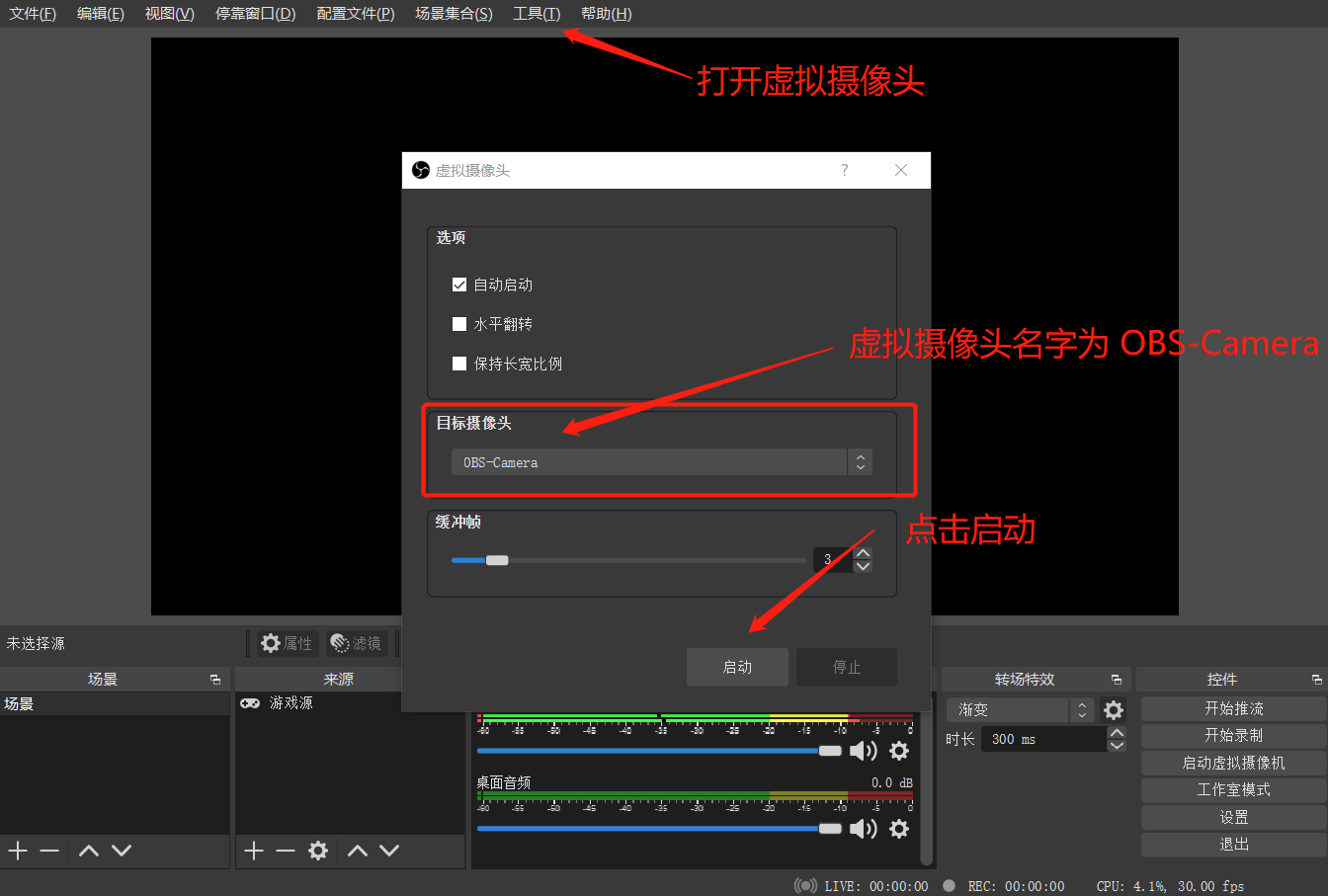Open the 场景集合(S) menu

[x=454, y=14]
